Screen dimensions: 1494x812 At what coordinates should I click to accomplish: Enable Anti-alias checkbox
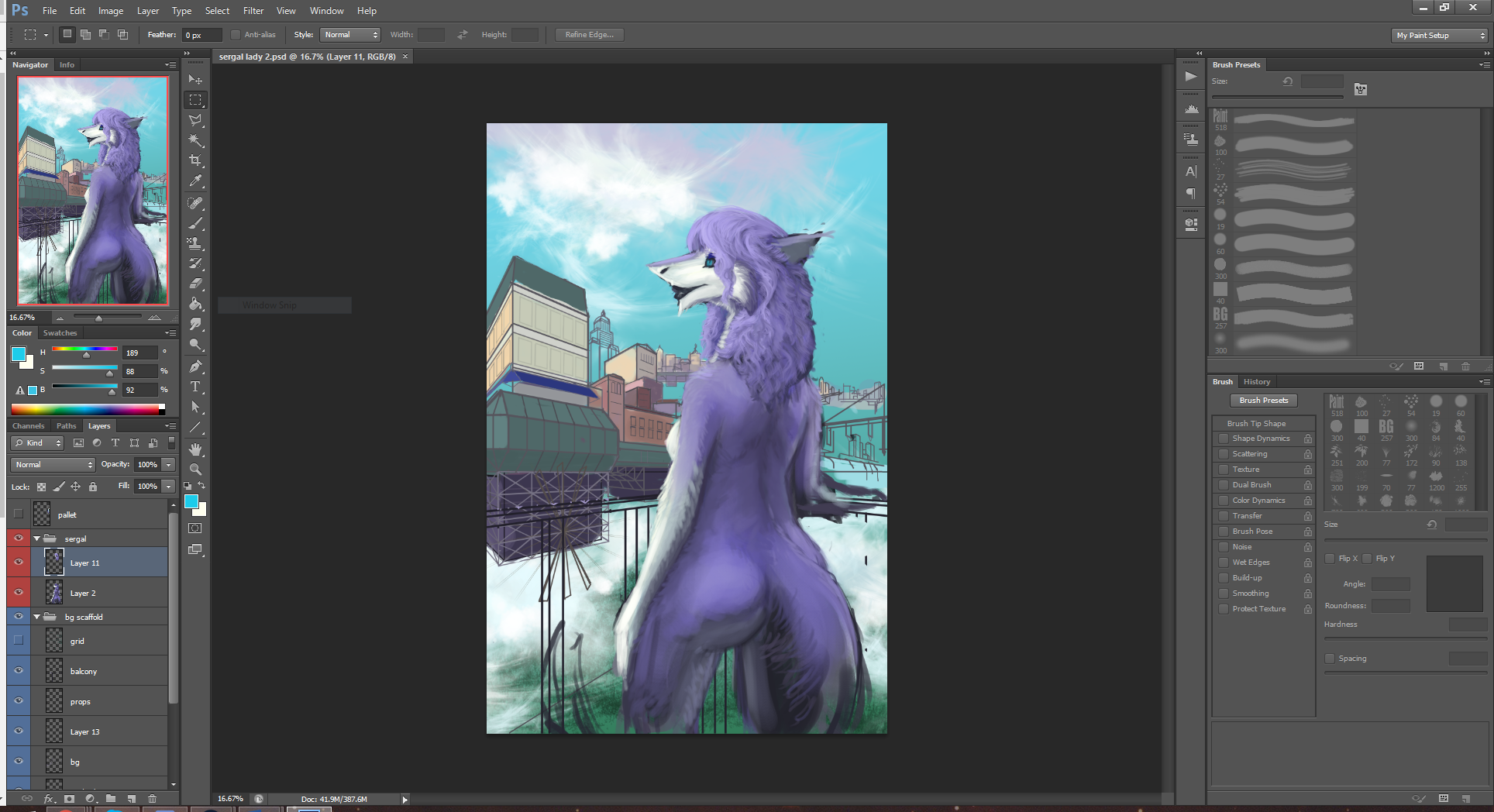tap(236, 35)
